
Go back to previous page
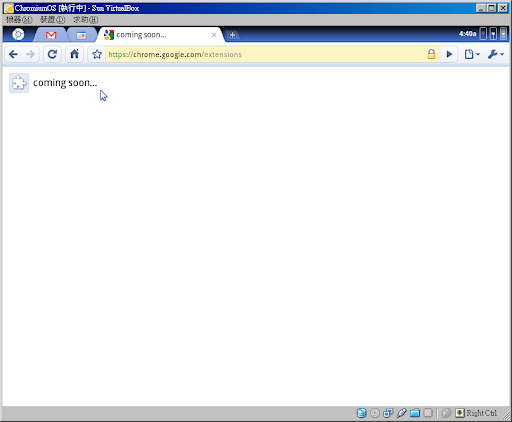tap(13, 54)
